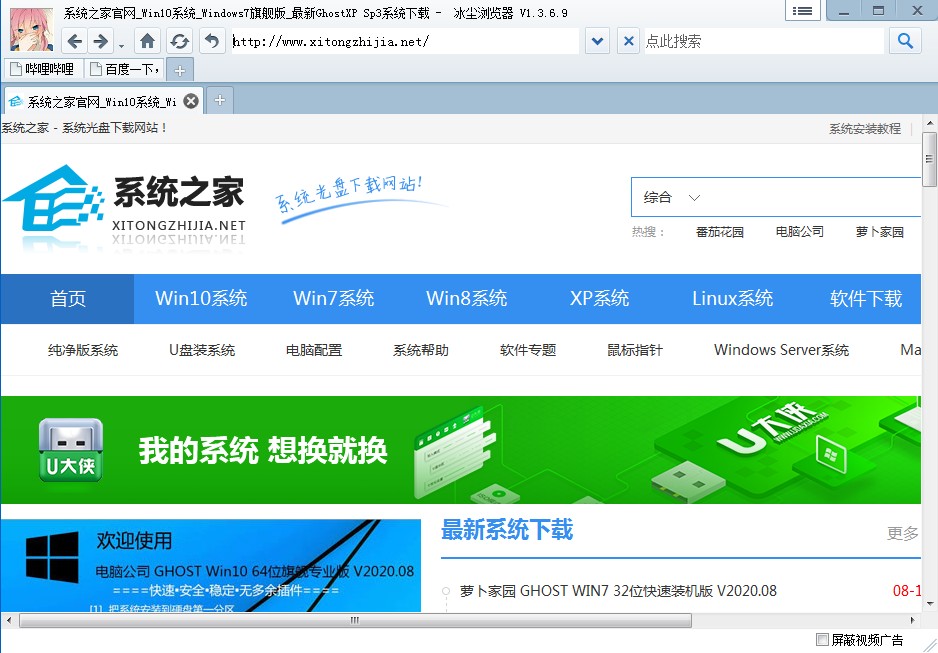The image size is (938, 653).
Task: Click the horizontal scrollbar right arrow
Action: click(913, 620)
